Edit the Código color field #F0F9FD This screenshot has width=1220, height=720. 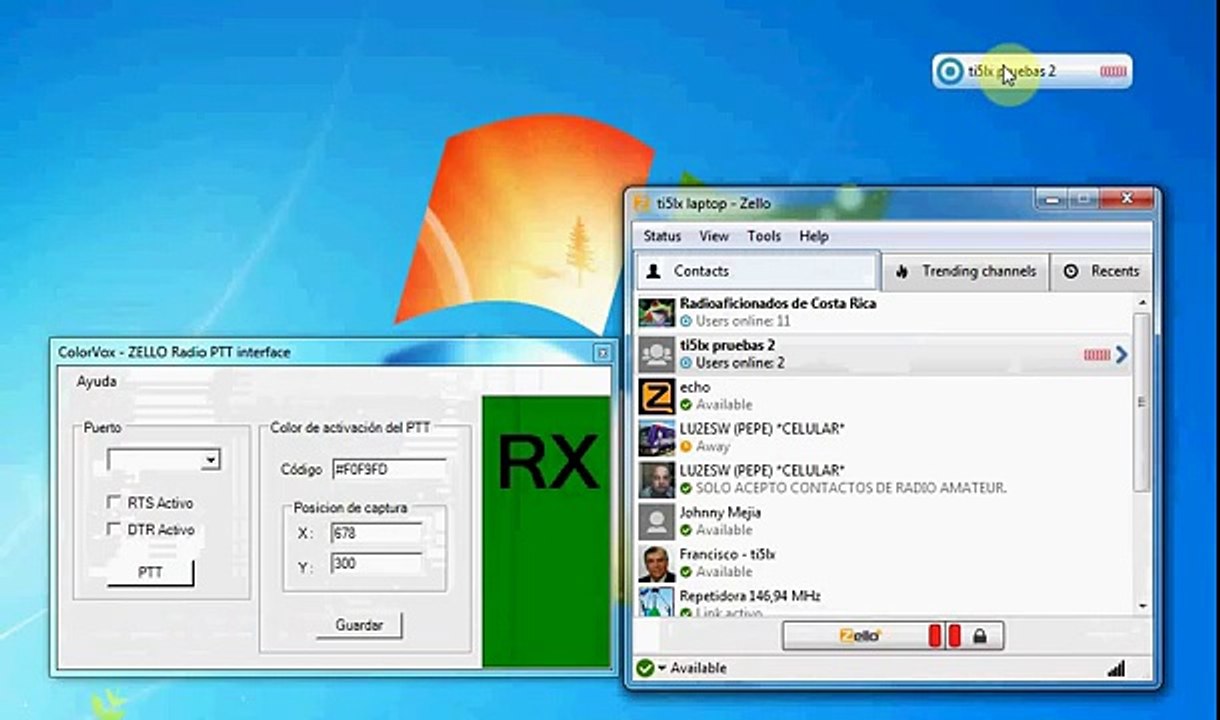(x=389, y=469)
